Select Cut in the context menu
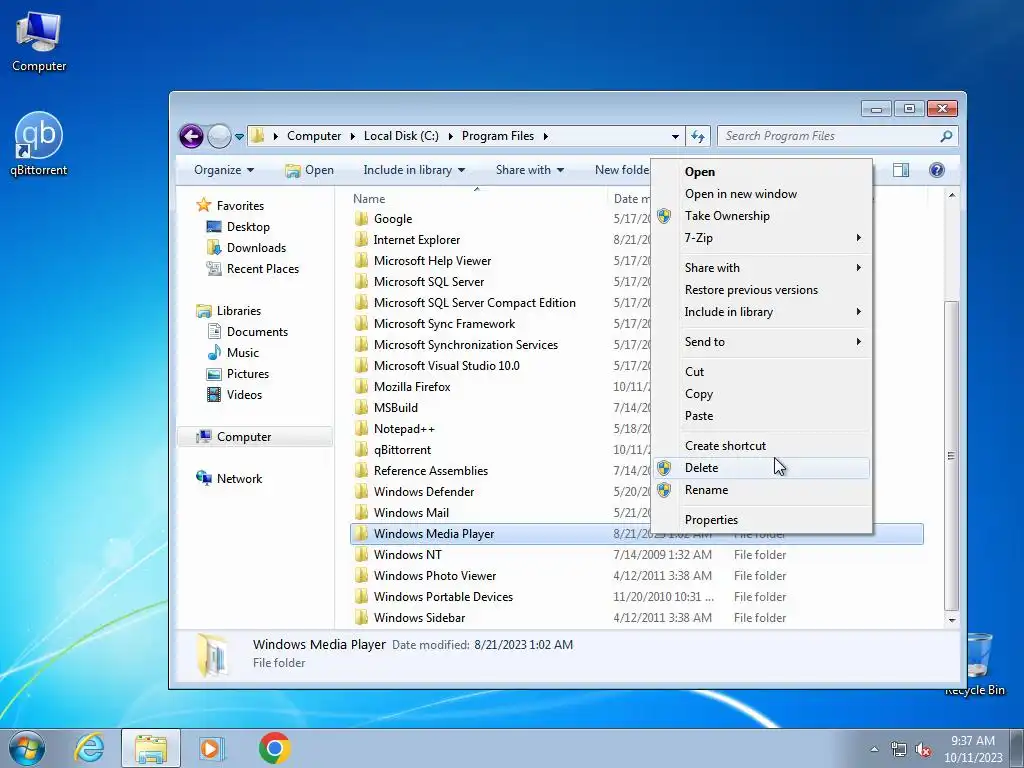Viewport: 1024px width, 768px height. pyautogui.click(x=761, y=372)
